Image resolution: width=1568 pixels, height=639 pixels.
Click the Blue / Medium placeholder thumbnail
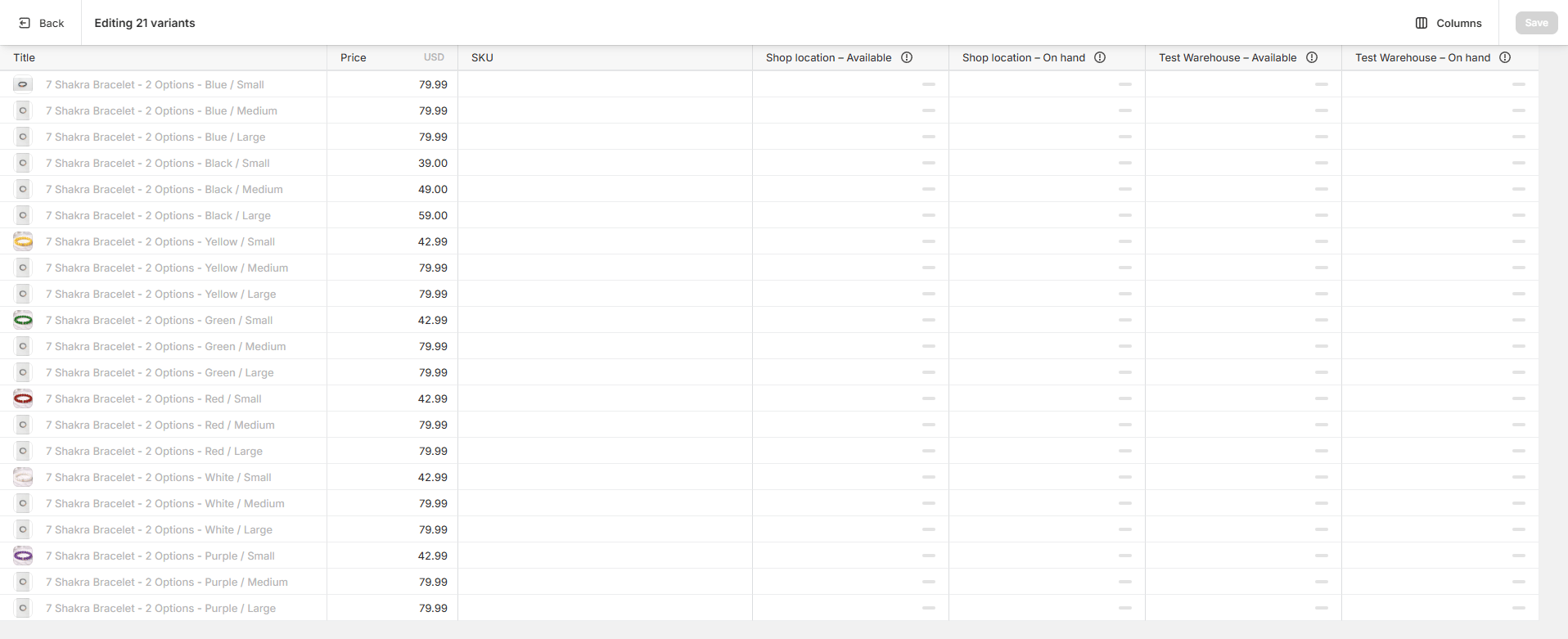23,110
